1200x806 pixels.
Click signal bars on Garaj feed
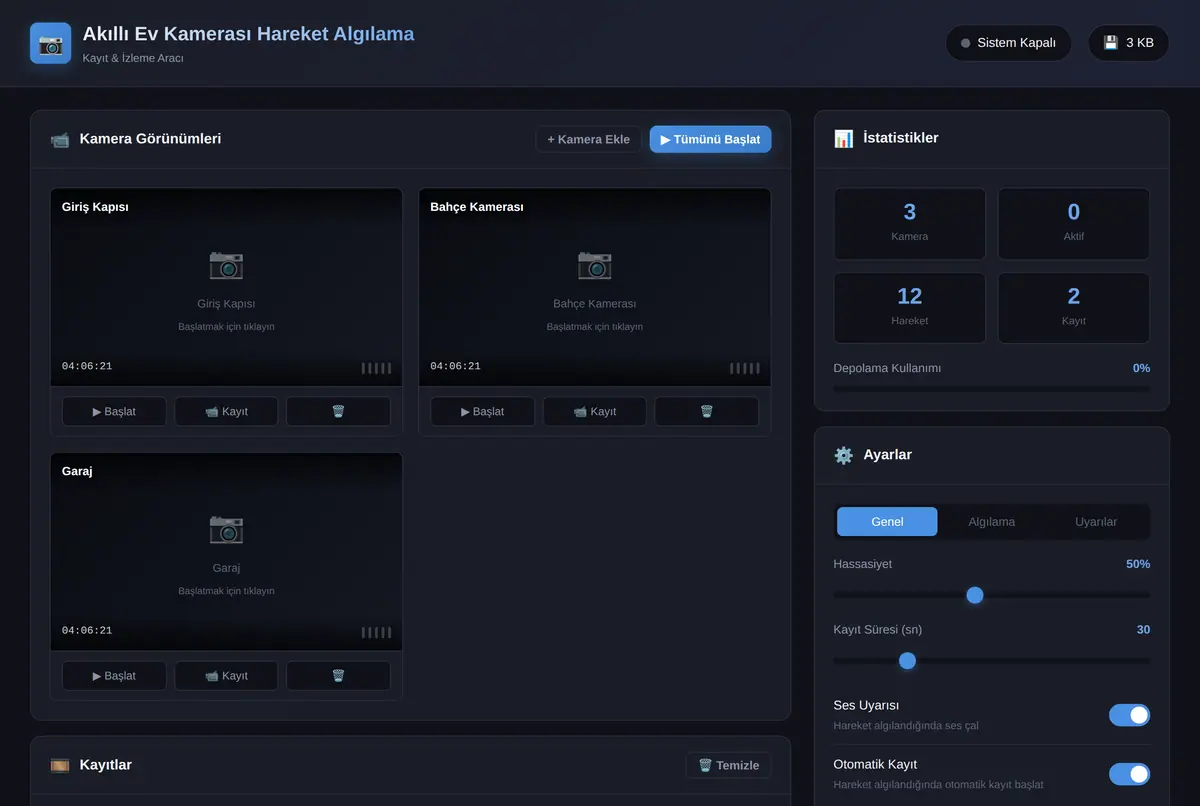coord(376,632)
